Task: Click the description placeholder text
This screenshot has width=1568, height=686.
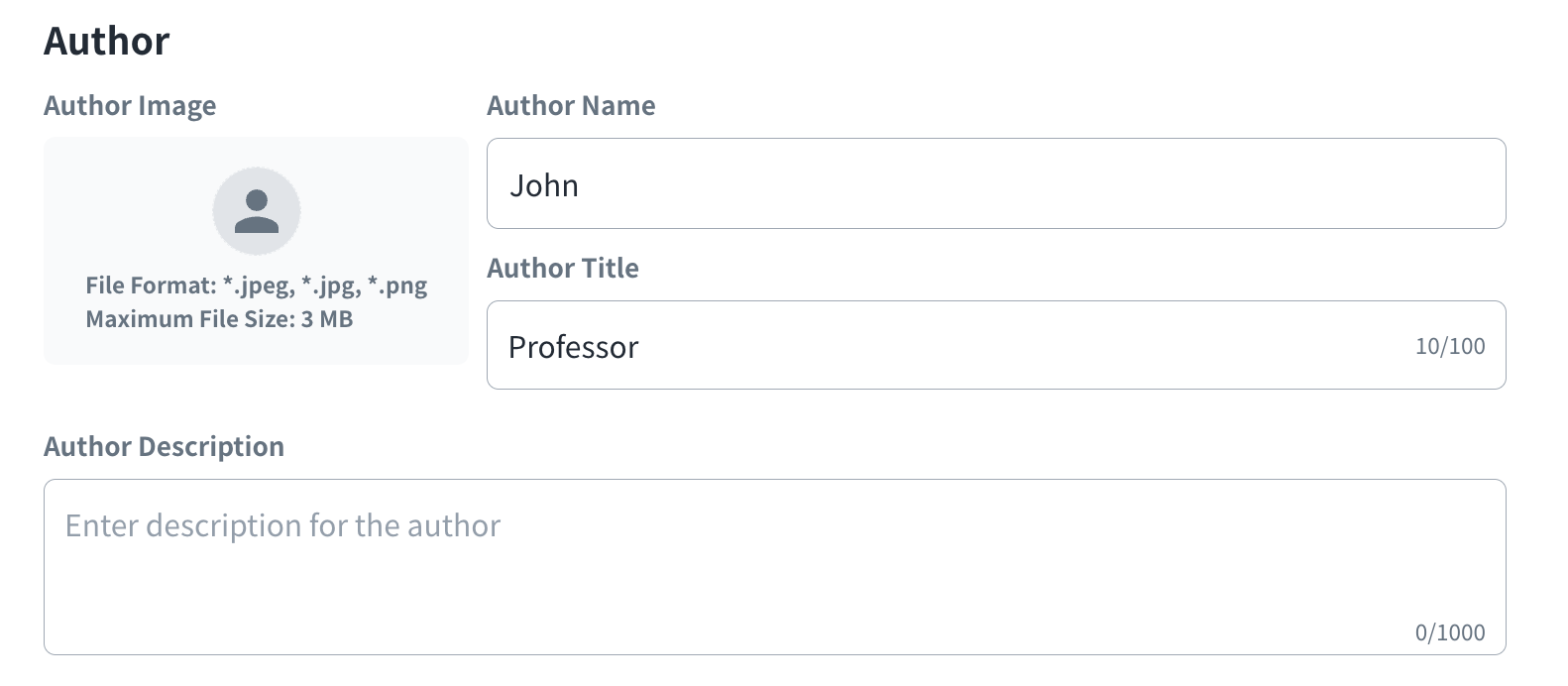Action: click(282, 525)
